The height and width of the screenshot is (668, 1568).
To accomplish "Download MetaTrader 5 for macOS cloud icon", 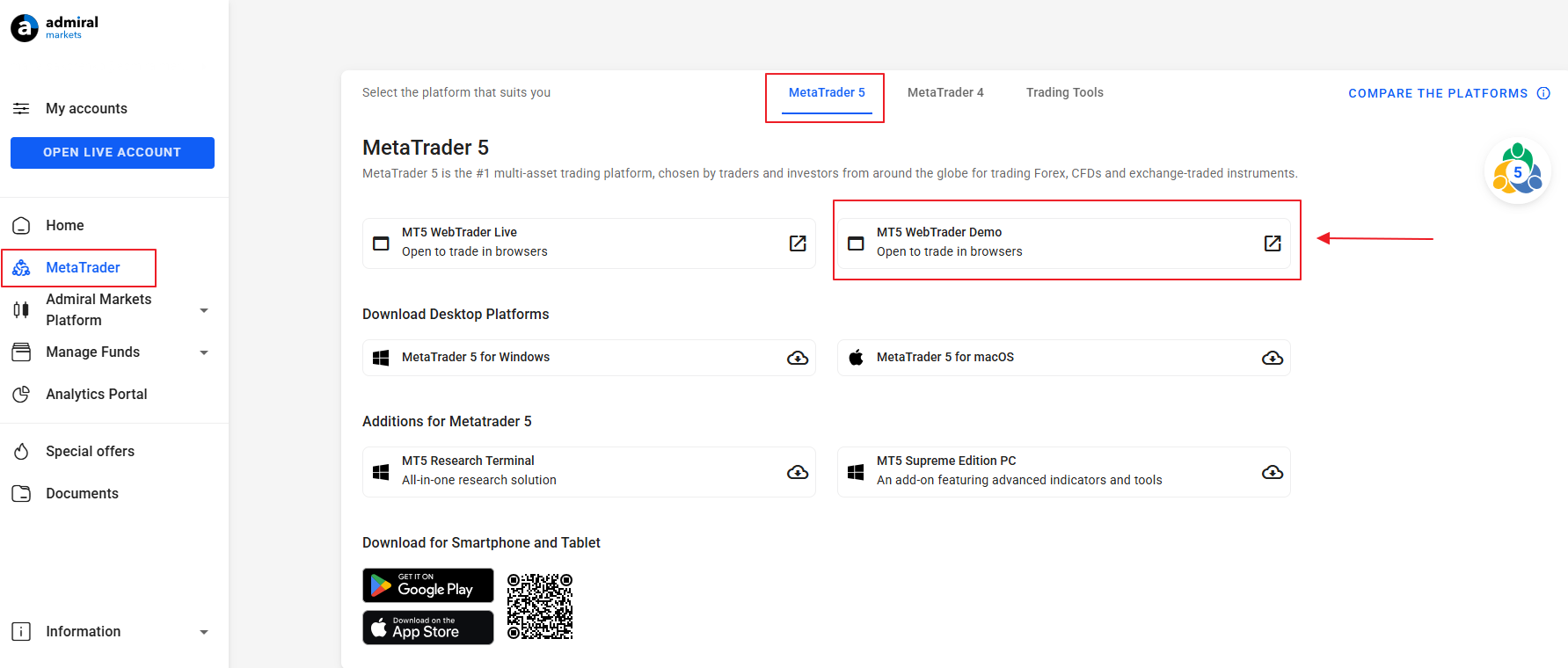I will point(1273,358).
